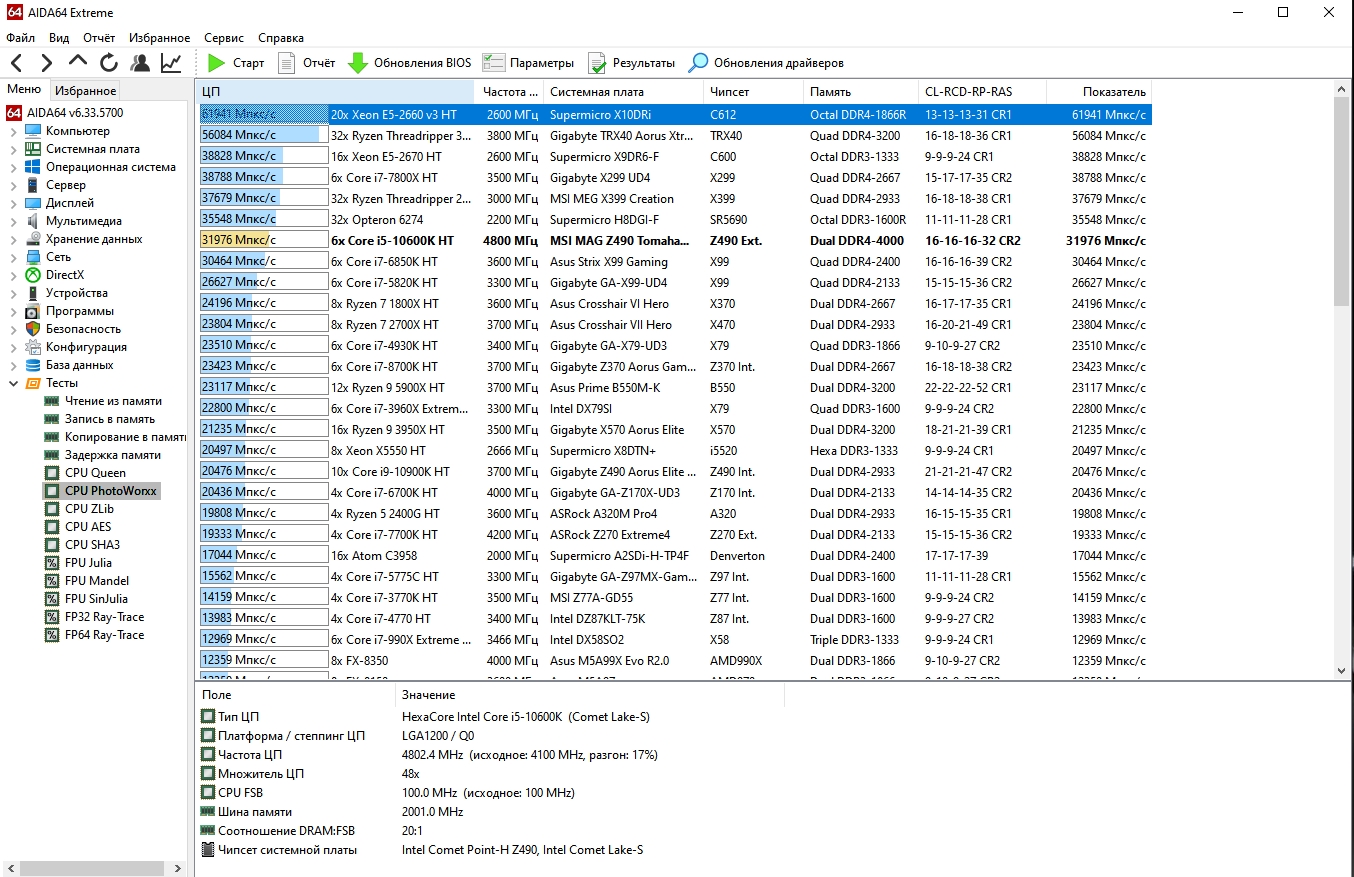Sort by the Память column header
1354x877 pixels.
click(861, 92)
